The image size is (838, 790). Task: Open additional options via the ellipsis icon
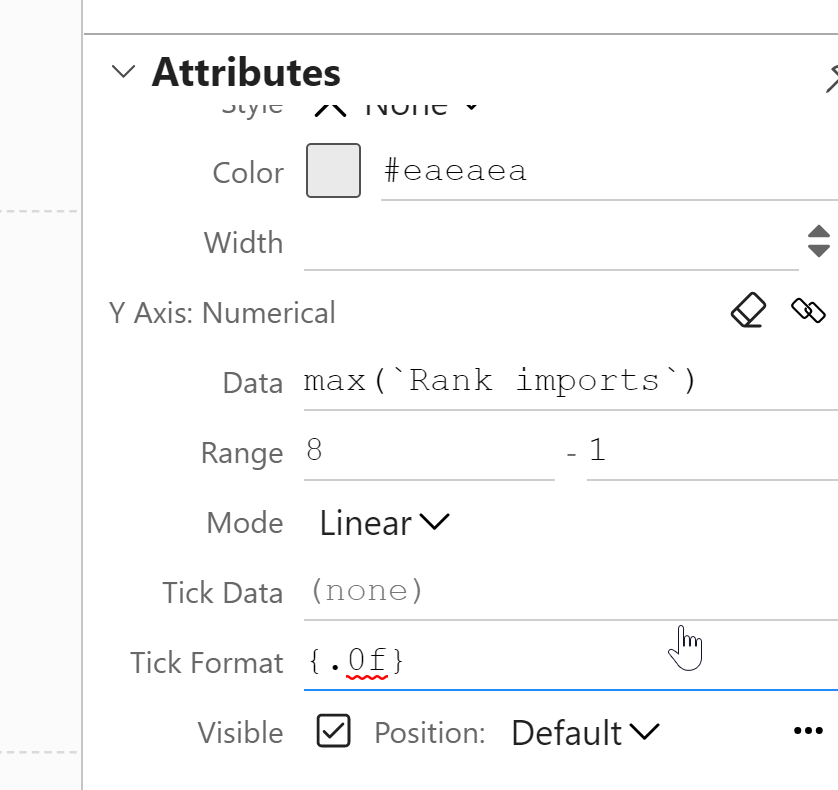coord(807,731)
